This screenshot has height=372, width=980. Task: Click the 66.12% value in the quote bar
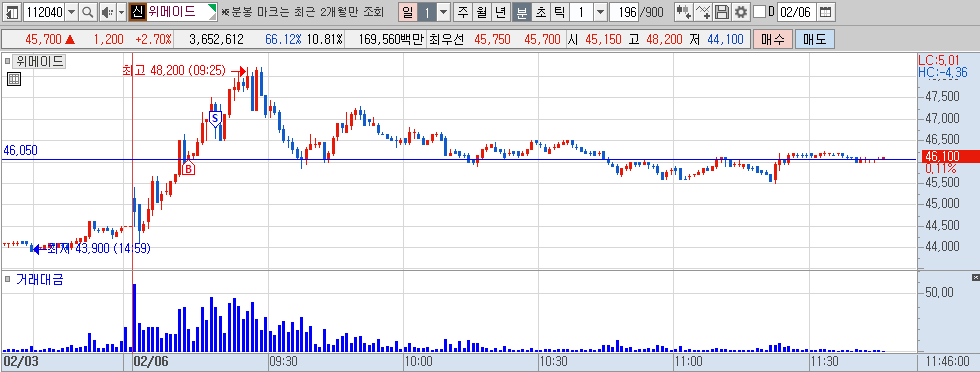[283, 39]
